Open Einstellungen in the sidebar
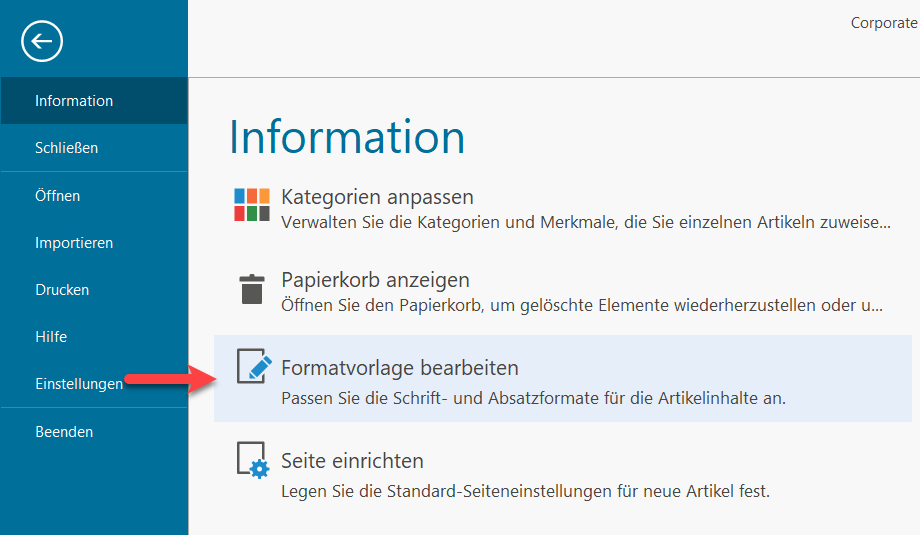Viewport: 920px width, 535px height. pos(79,384)
